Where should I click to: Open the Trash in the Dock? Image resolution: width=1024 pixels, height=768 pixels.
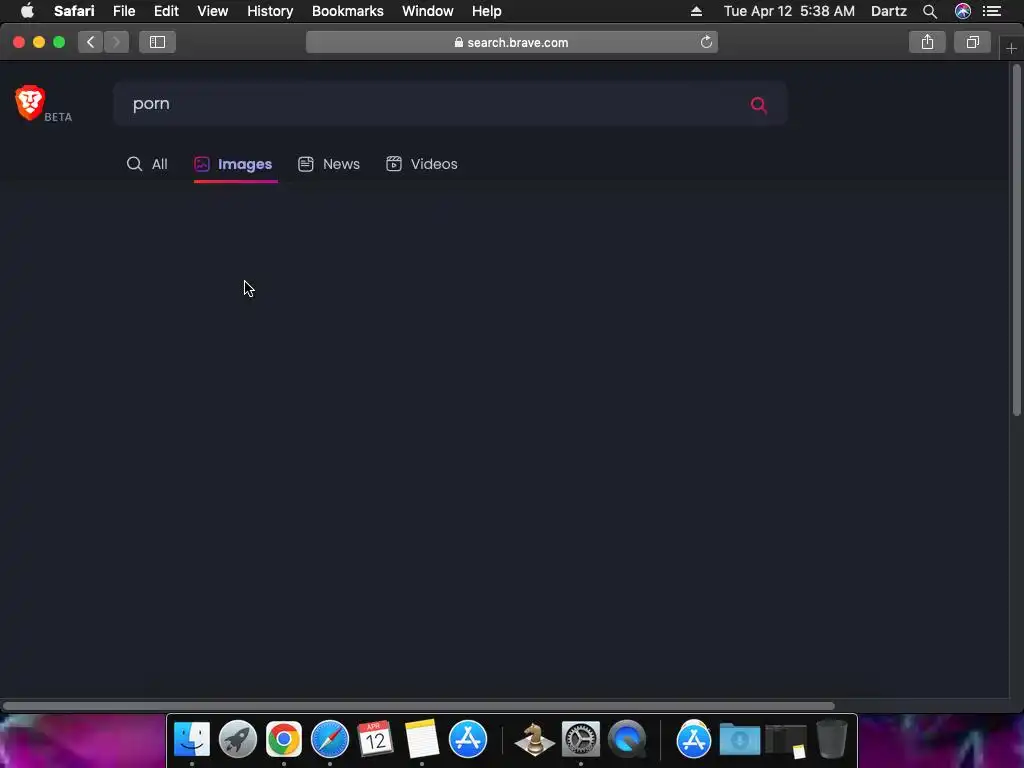pyautogui.click(x=831, y=739)
